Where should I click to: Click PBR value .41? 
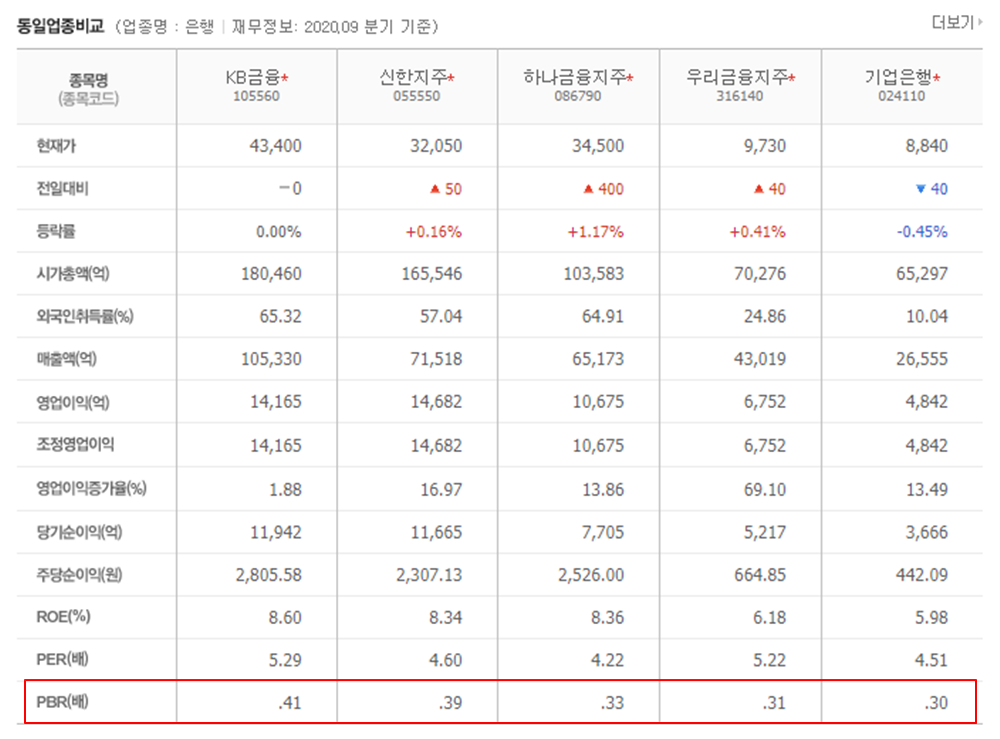pos(290,703)
